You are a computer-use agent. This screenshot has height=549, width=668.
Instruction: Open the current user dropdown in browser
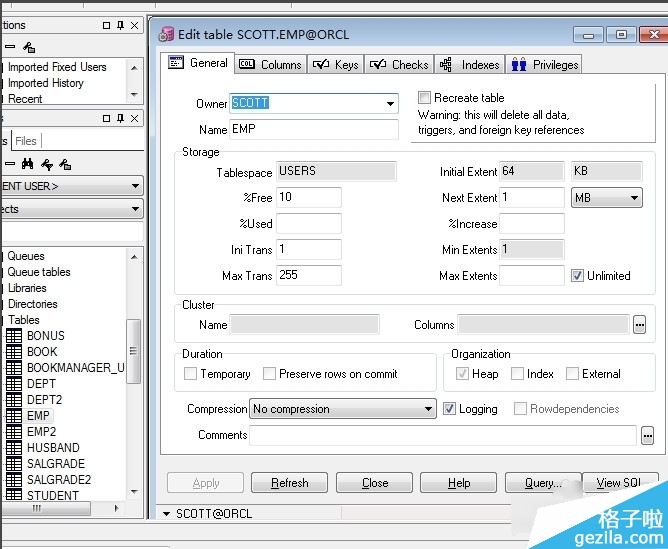coord(135,186)
